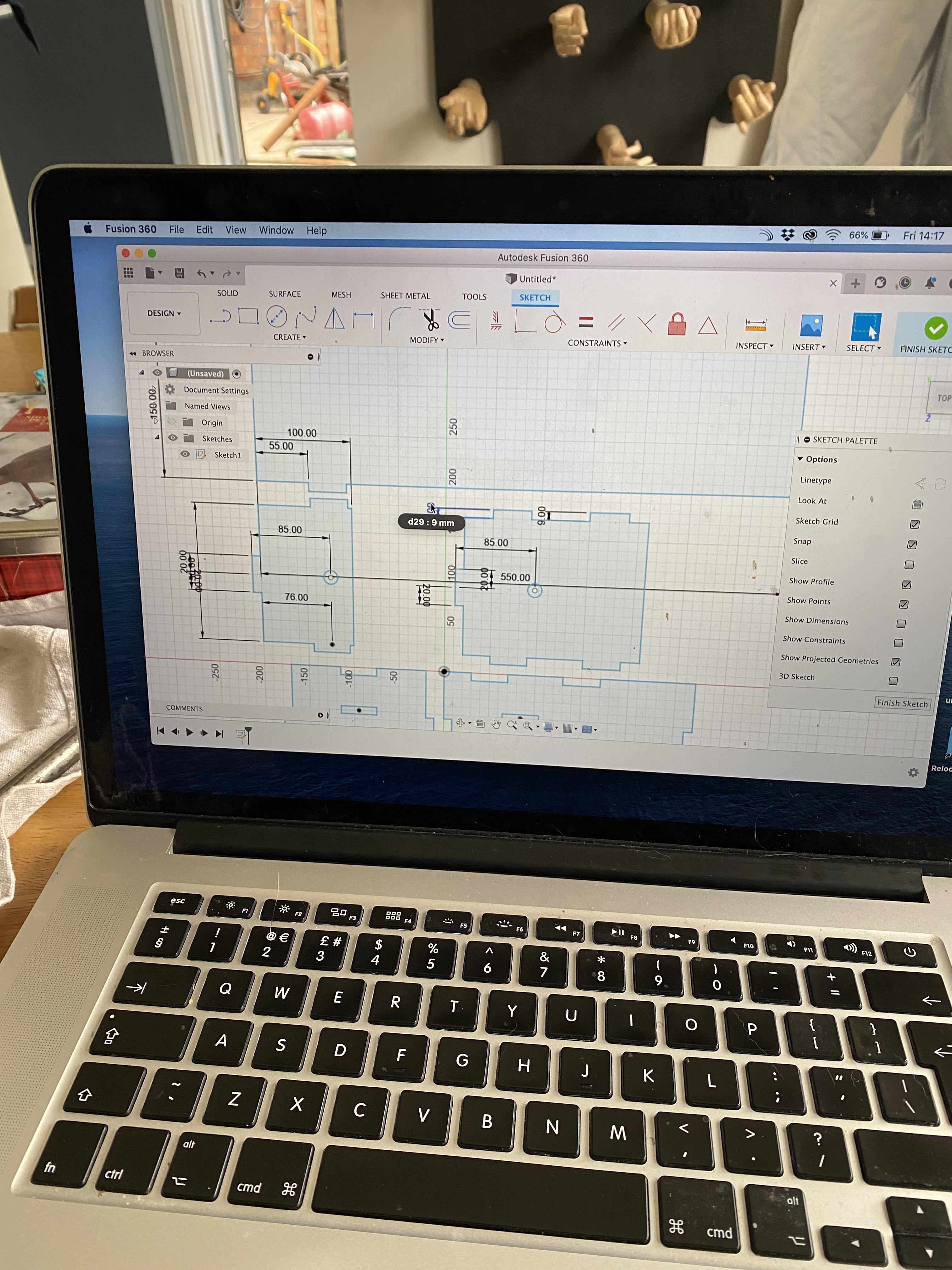Open the notifications bell
This screenshot has height=1270, width=952.
coord(930,283)
